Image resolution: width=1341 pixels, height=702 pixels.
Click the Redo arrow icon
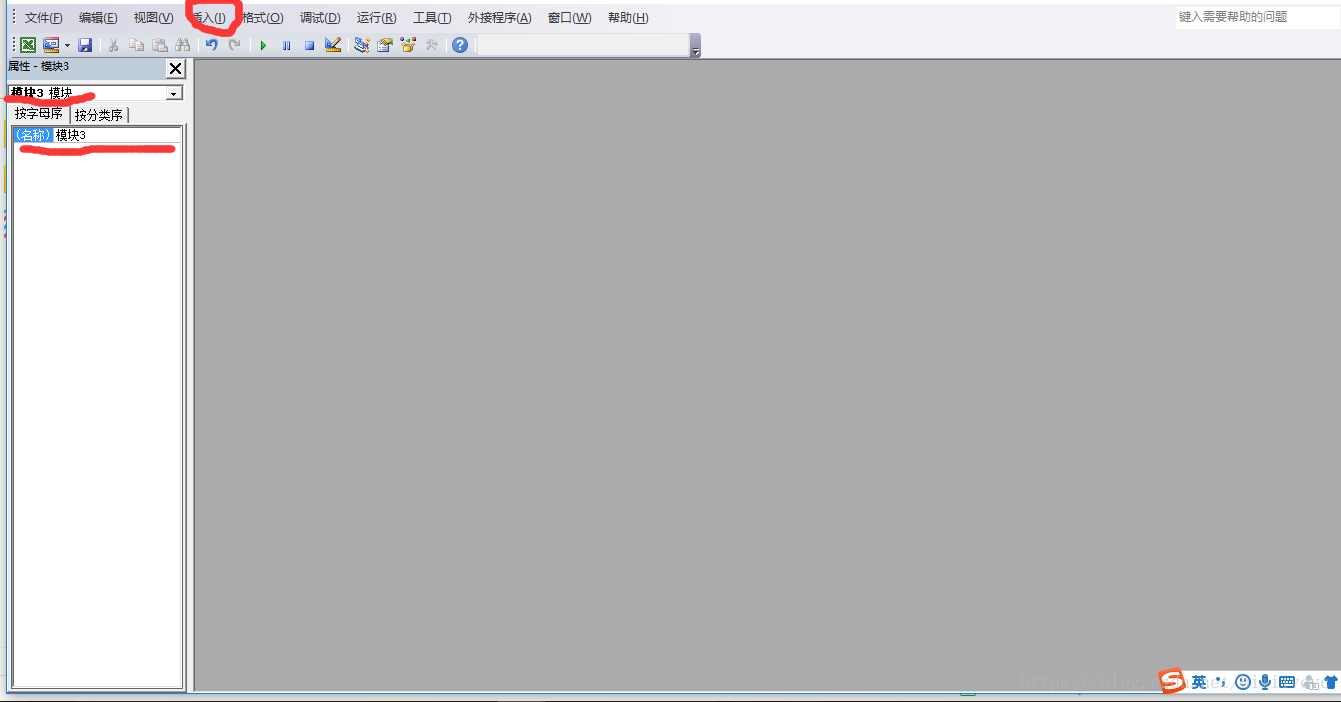[235, 45]
